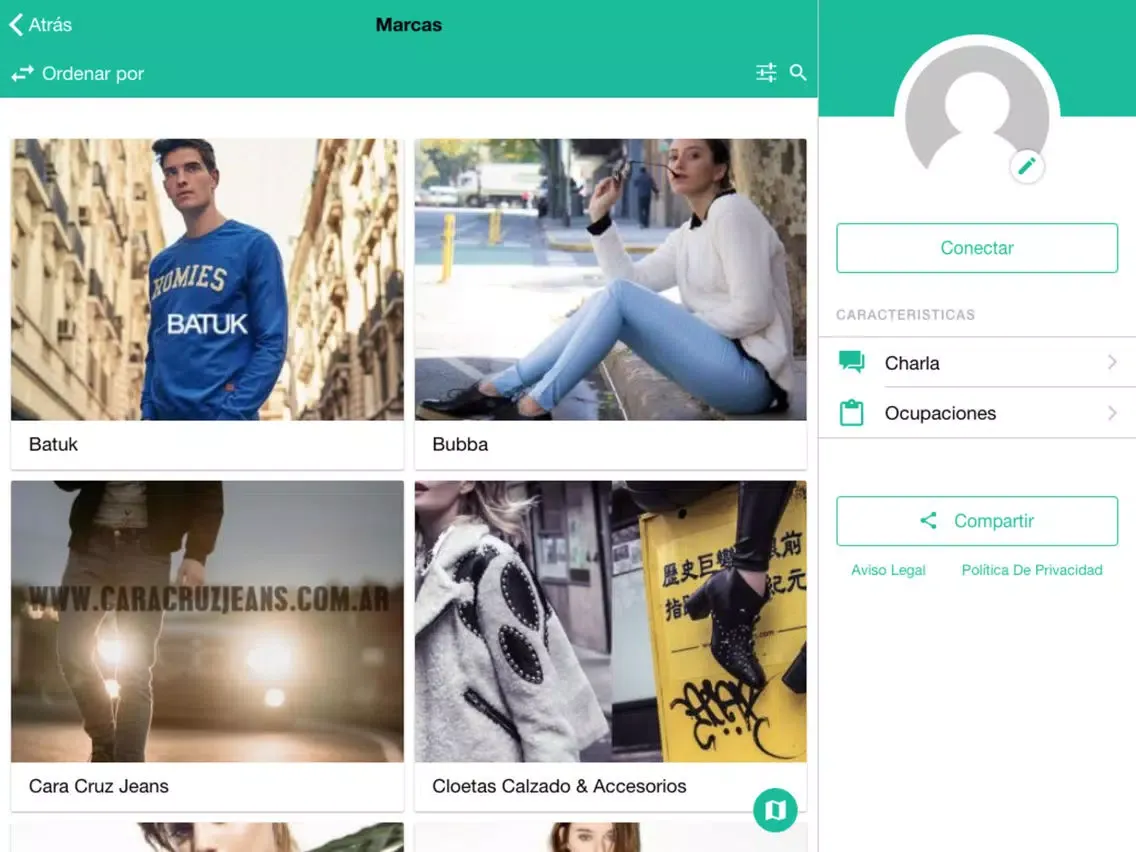
Task: Open the Ordenar por sort icon
Action: (22, 73)
